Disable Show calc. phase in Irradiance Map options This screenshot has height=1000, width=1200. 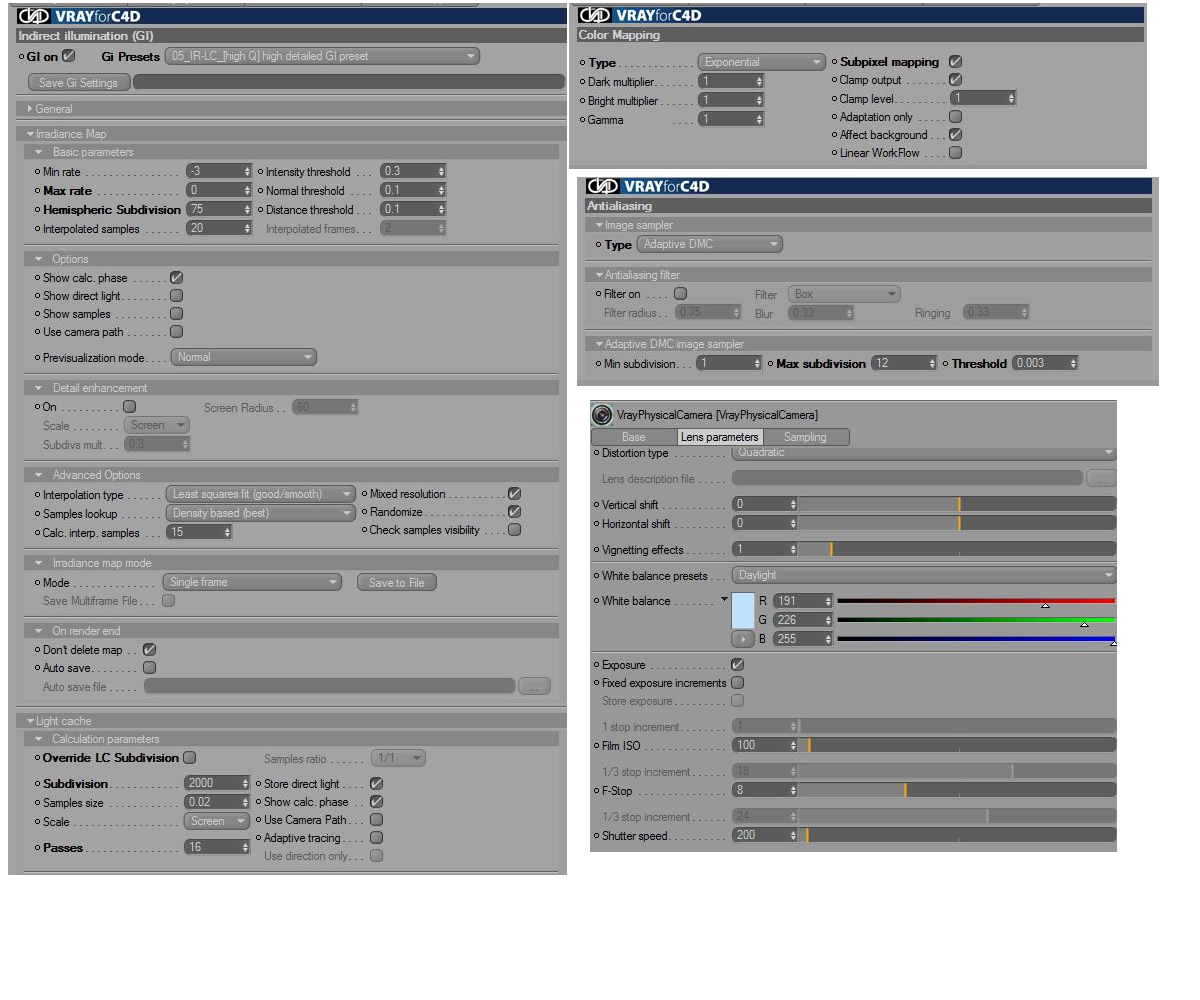pyautogui.click(x=176, y=277)
